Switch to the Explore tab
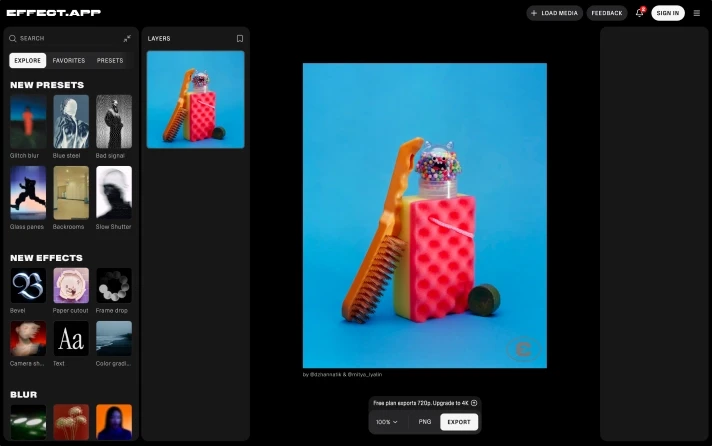This screenshot has height=446, width=712. click(x=28, y=60)
